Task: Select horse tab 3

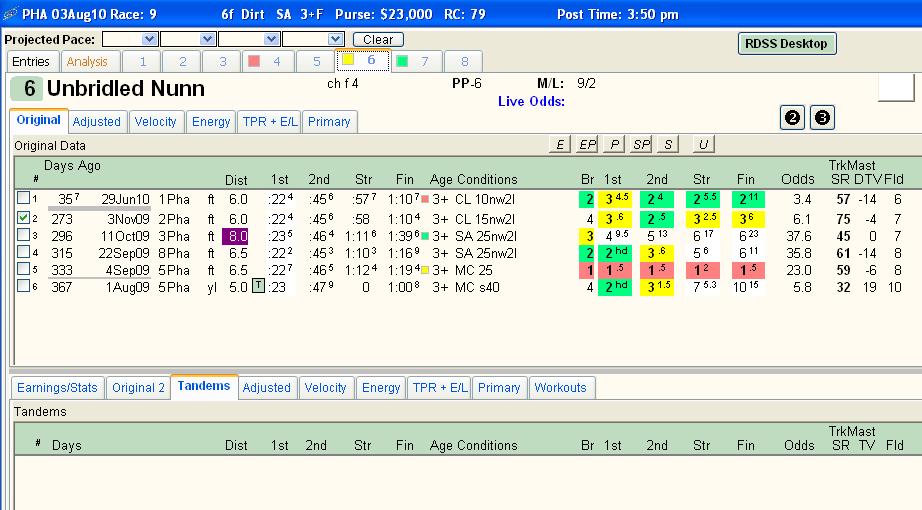Action: pos(222,62)
